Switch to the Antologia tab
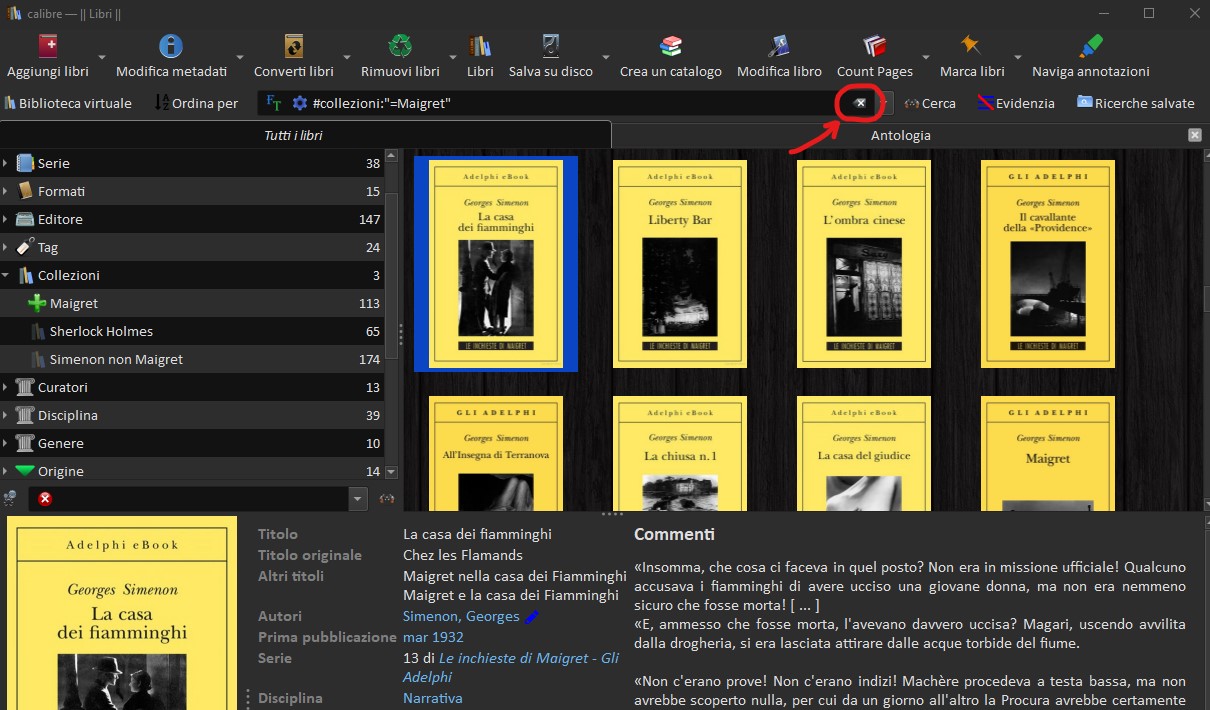The height and width of the screenshot is (710, 1210). [x=900, y=135]
